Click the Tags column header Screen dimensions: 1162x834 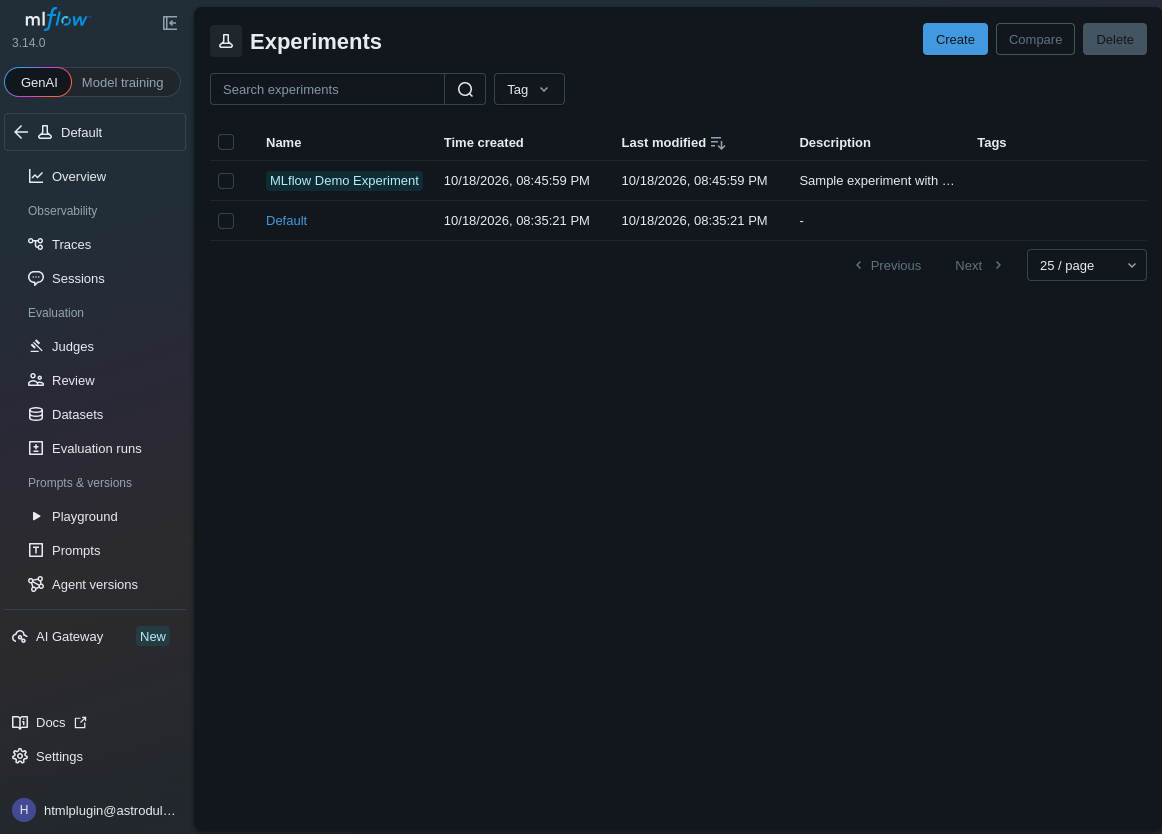coord(991,142)
